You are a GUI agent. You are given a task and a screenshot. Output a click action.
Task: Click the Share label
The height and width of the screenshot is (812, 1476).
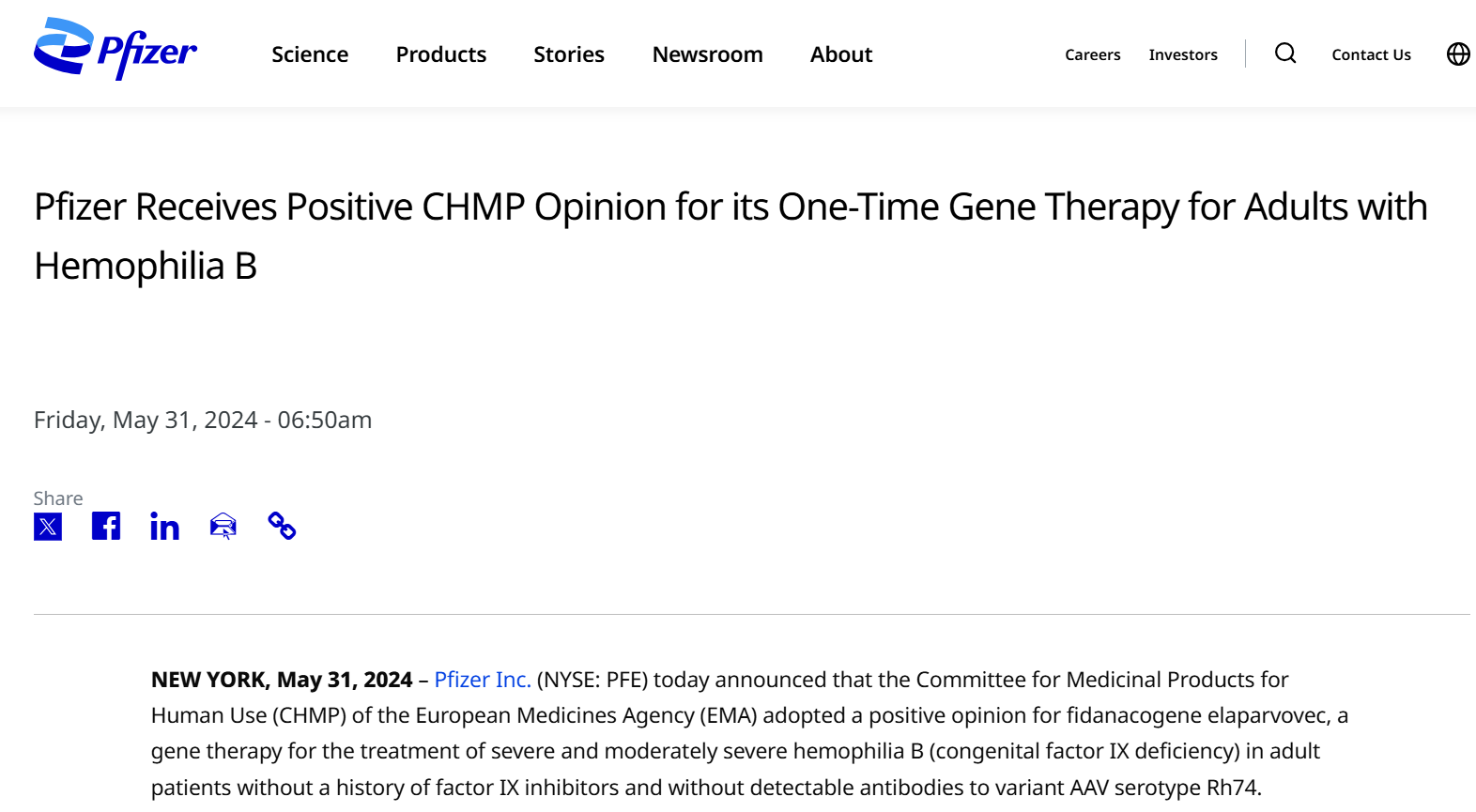(x=58, y=498)
